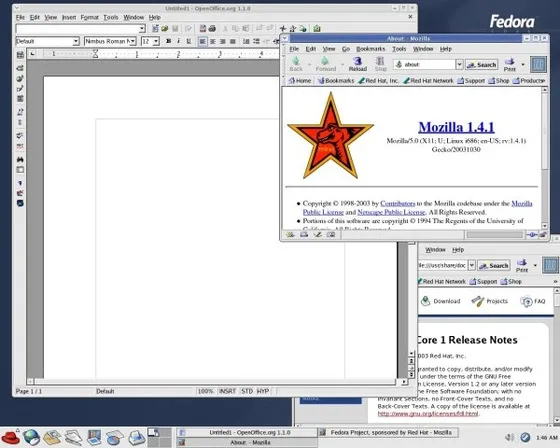The height and width of the screenshot is (448, 560).
Task: Click the Mozilla throbber icon in About window
Action: click(538, 65)
